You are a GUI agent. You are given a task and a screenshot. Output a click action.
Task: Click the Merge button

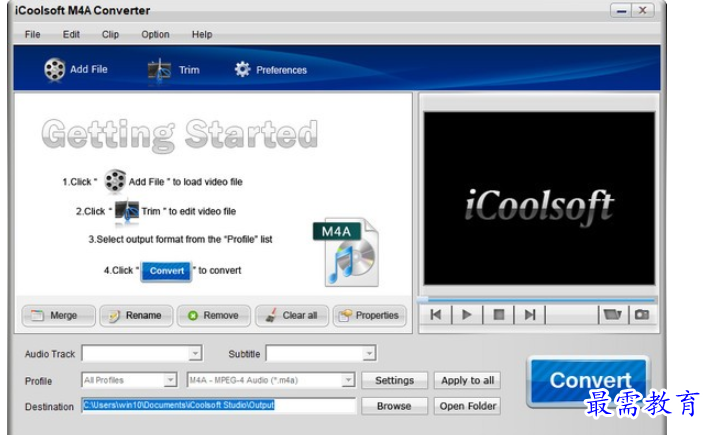(58, 315)
